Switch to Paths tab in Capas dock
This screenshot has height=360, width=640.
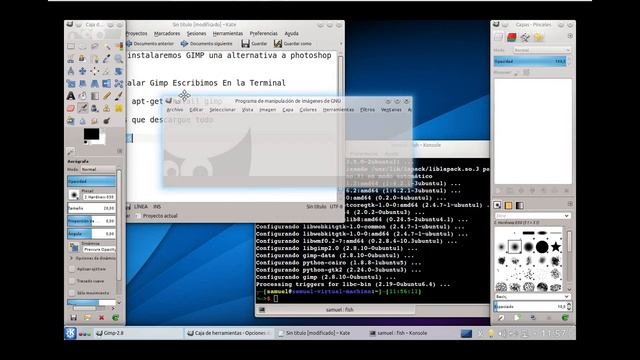coord(525,38)
